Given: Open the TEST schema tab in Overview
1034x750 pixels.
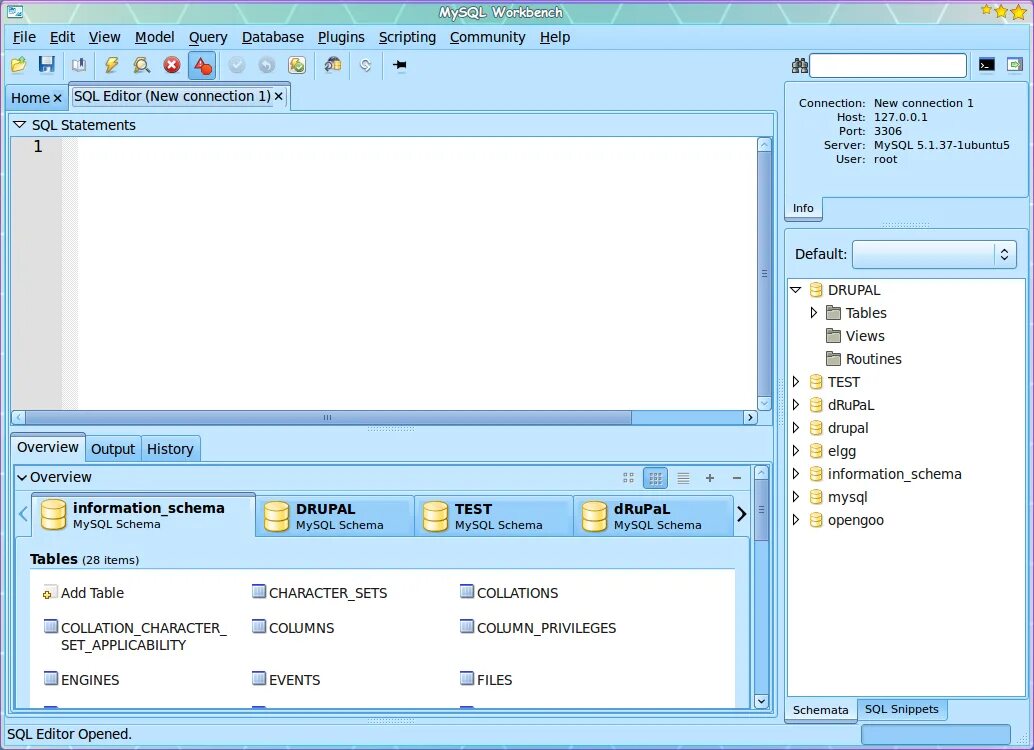Looking at the screenshot, I should [493, 516].
